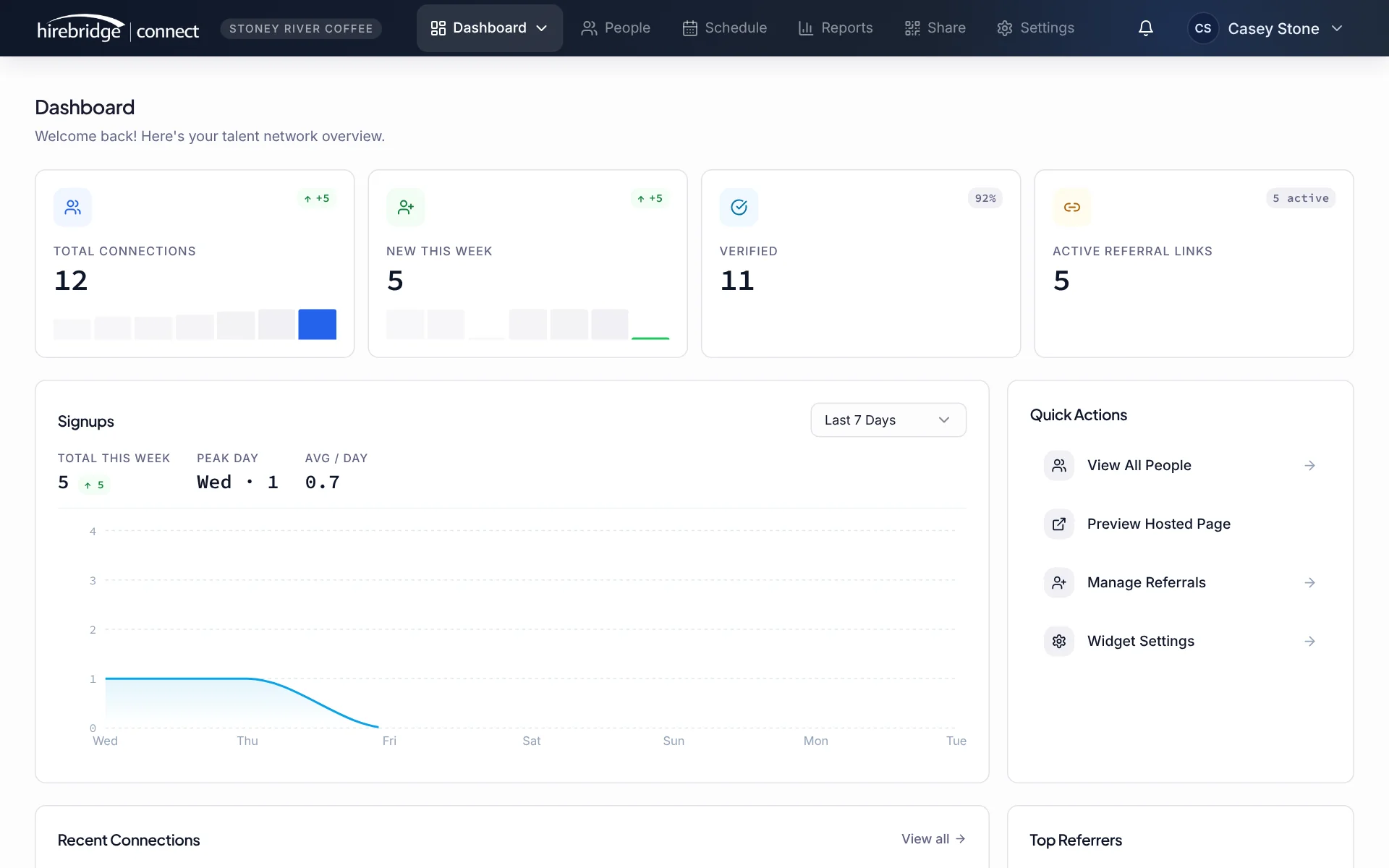Click View all recent connections link
Viewport: 1389px width, 868px height.
coord(933,839)
